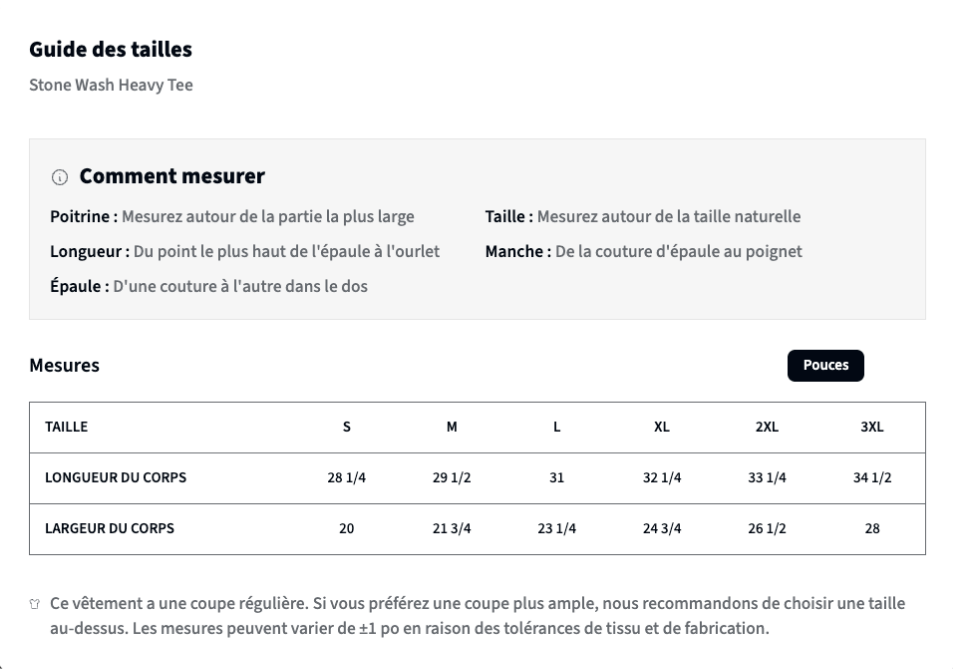Image resolution: width=960 pixels, height=669 pixels.
Task: Select the M size column header
Action: pyautogui.click(x=452, y=427)
